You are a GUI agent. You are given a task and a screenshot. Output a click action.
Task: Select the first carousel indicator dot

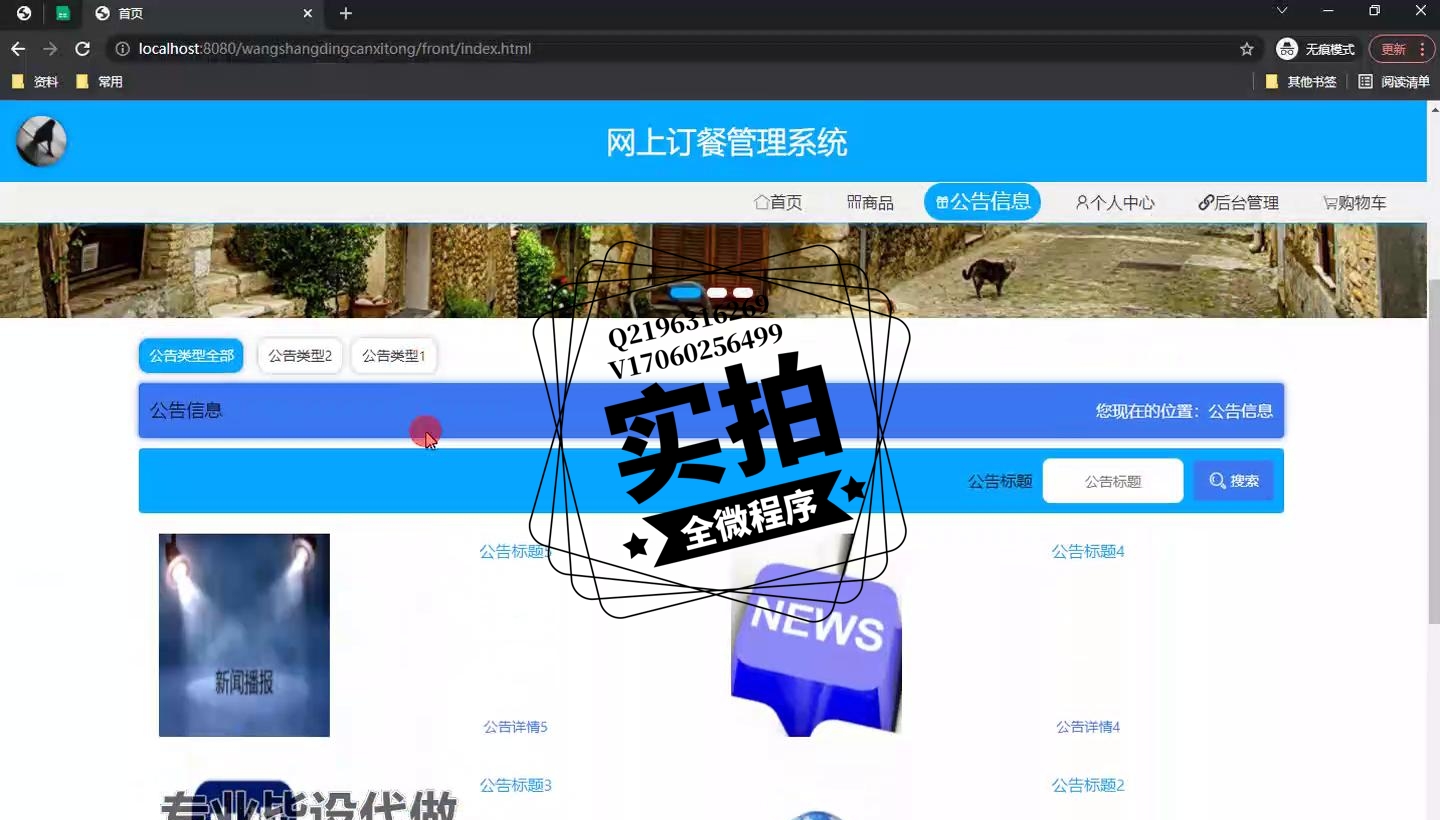(x=686, y=293)
